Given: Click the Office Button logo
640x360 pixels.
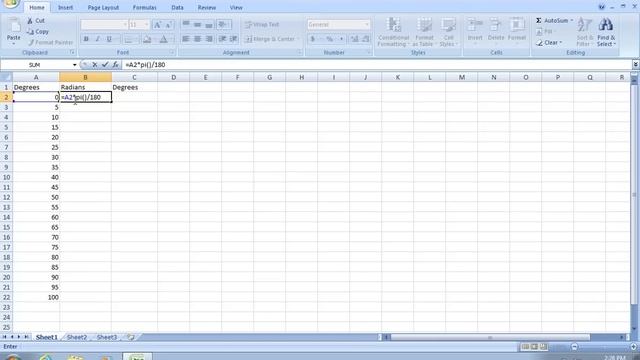Looking at the screenshot, I should 11,3.
